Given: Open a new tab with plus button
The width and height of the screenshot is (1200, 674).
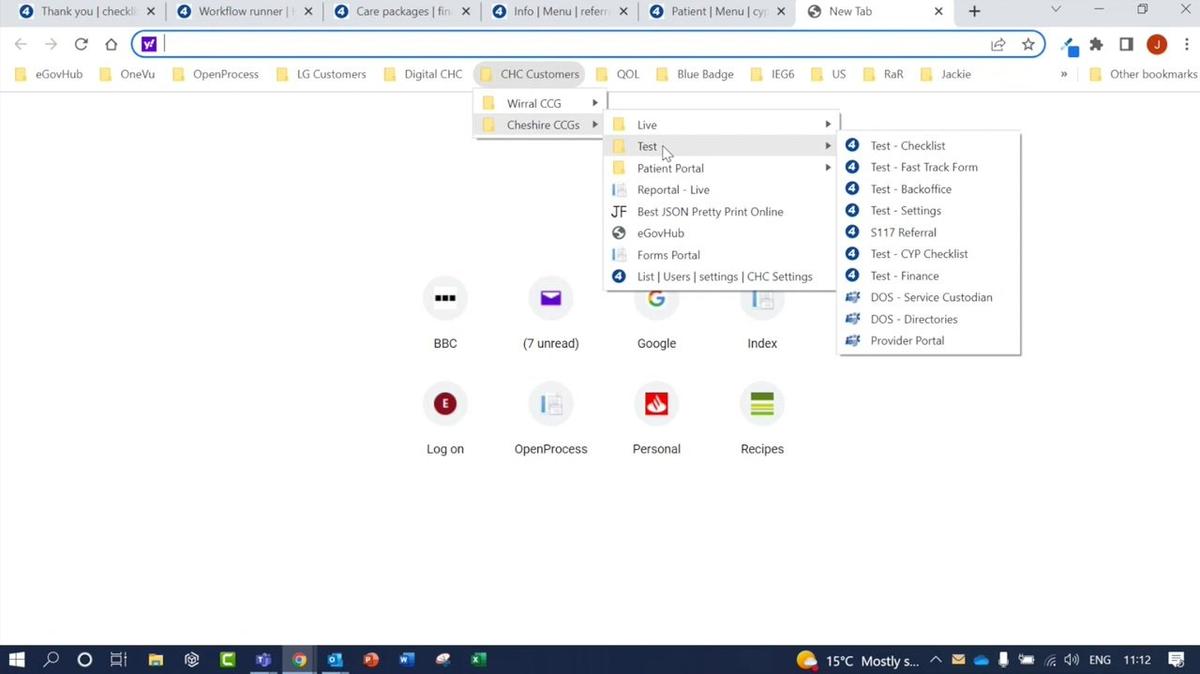Looking at the screenshot, I should coord(975,12).
